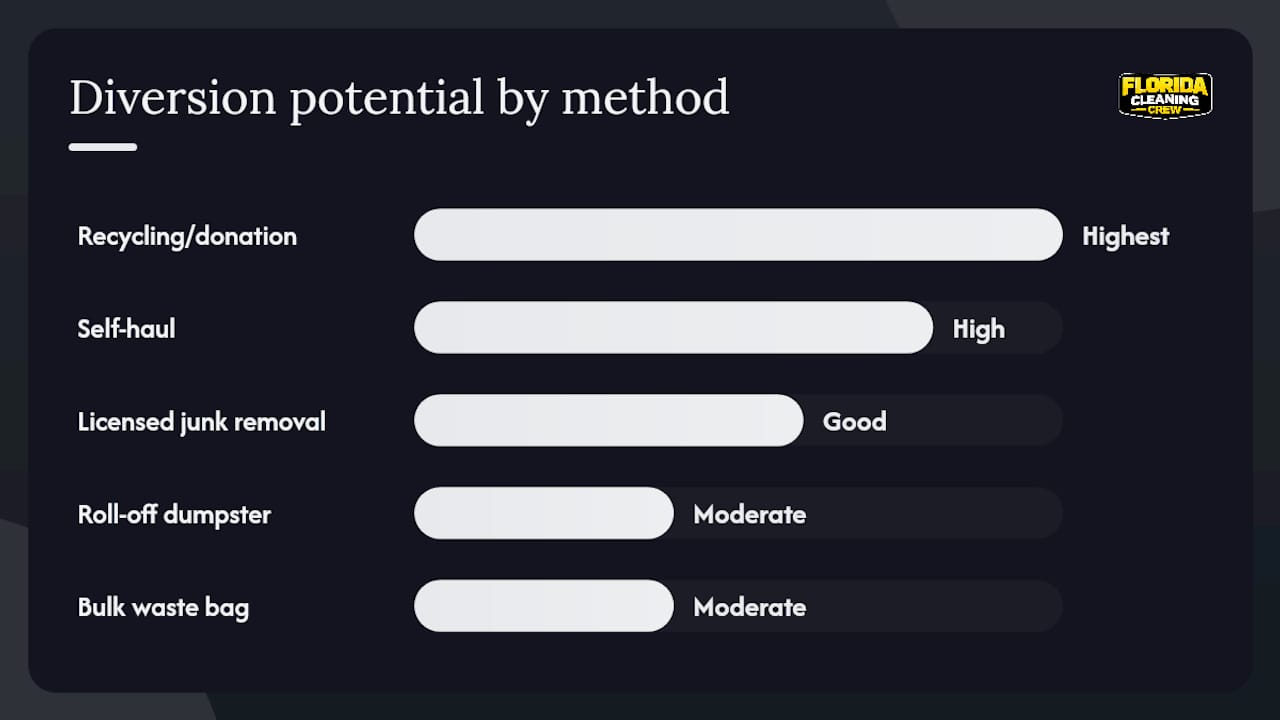Select the Recycling/donation row label
The image size is (1280, 720).
tap(187, 236)
